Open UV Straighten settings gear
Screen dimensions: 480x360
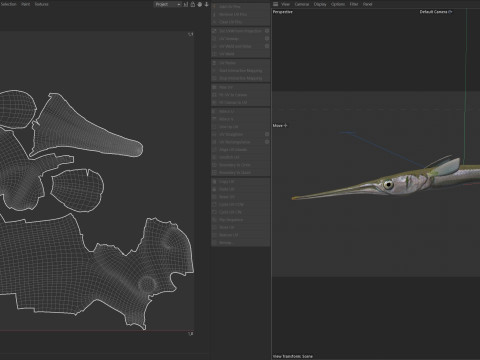click(x=267, y=134)
